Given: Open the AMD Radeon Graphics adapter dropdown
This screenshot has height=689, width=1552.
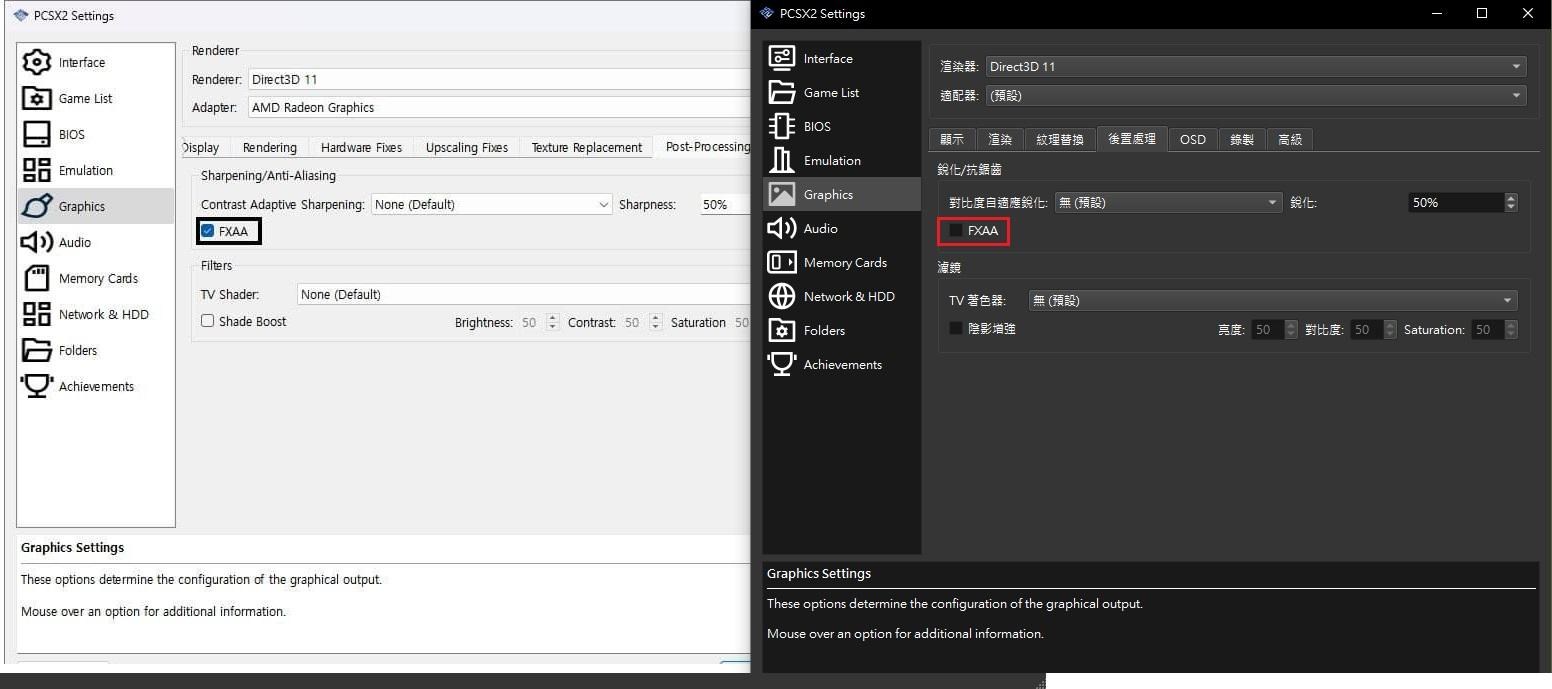Looking at the screenshot, I should point(500,107).
